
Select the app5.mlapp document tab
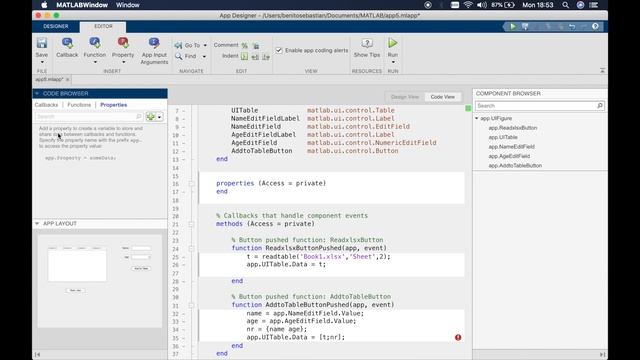click(49, 79)
